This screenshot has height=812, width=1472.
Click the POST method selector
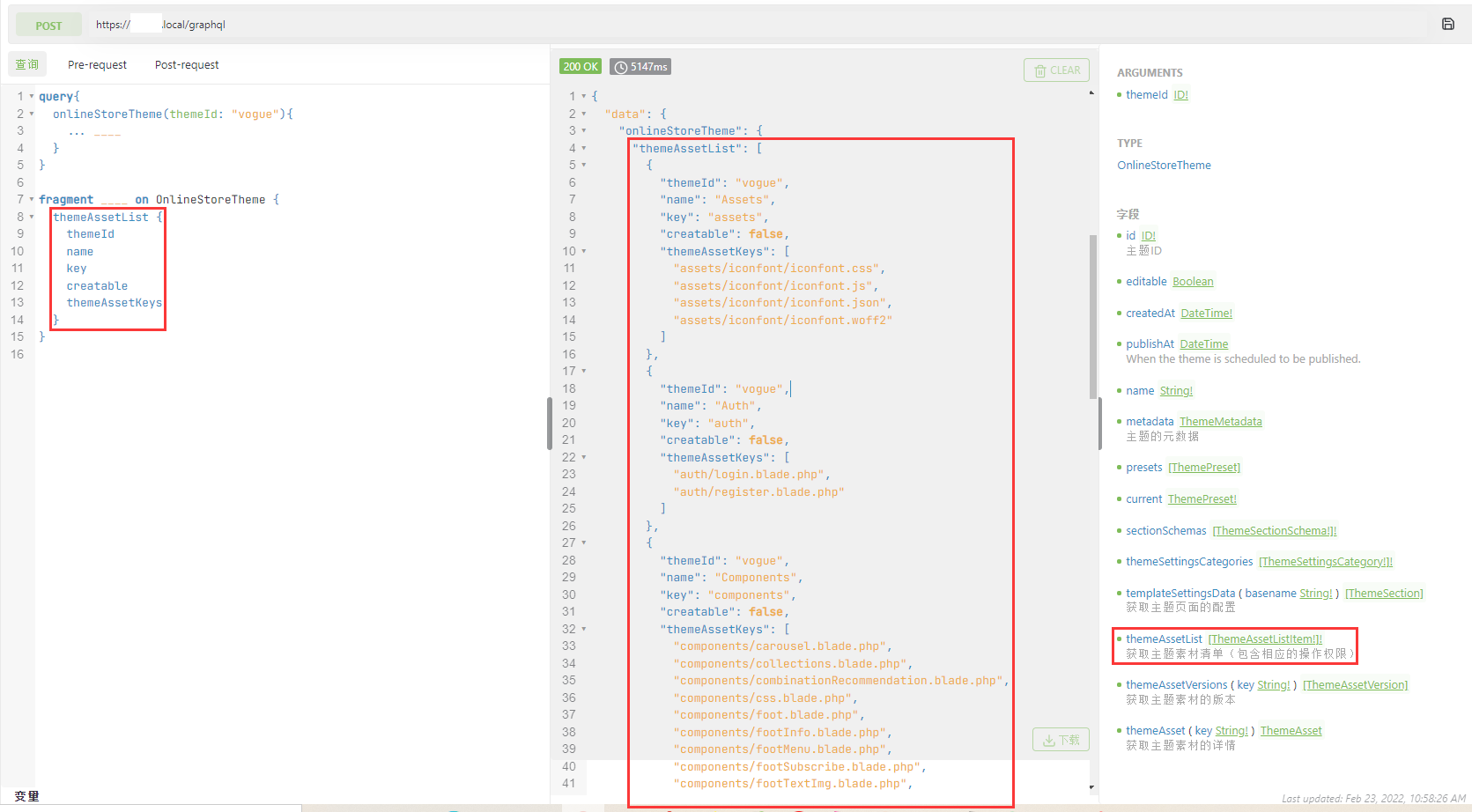point(48,26)
